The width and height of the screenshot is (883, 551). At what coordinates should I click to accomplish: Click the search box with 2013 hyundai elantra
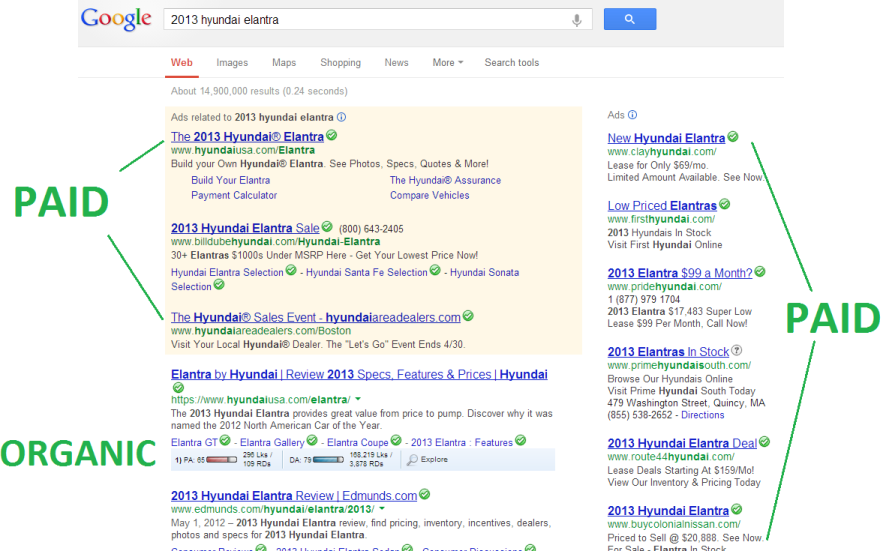pos(377,20)
